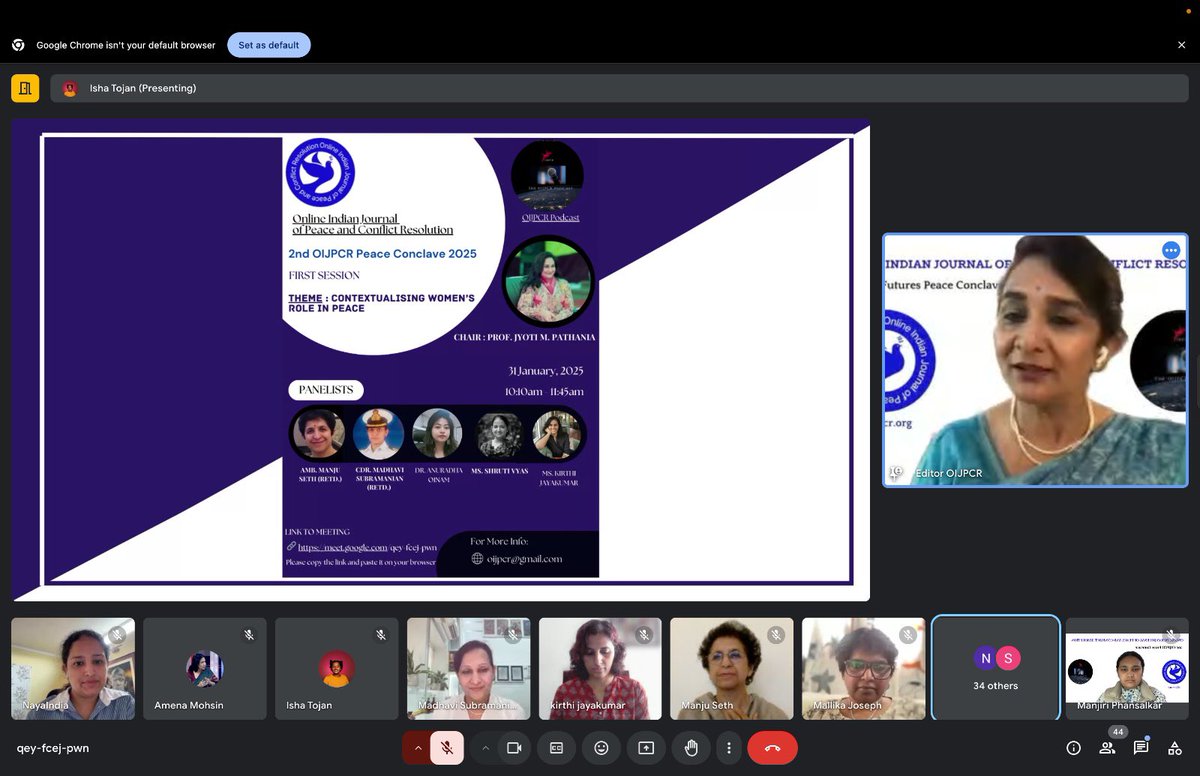Expand video settings arrow beside camera
This screenshot has height=776, width=1200.
tap(485, 748)
